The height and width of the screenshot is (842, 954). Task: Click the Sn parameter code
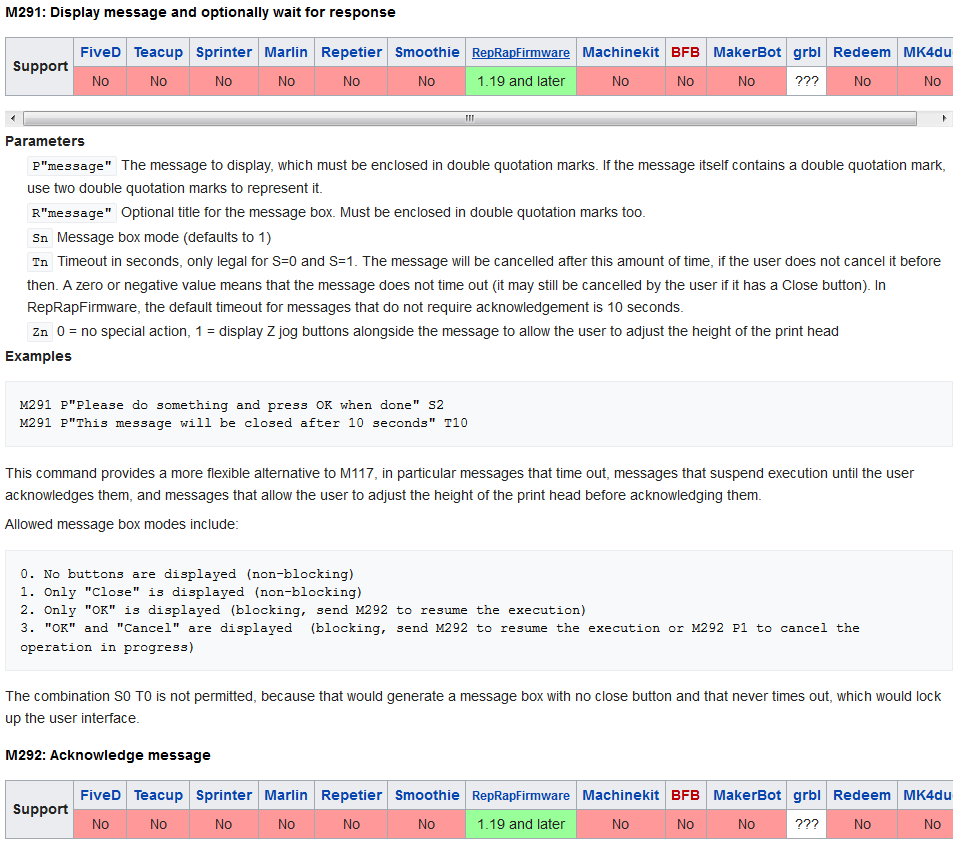[x=40, y=237]
